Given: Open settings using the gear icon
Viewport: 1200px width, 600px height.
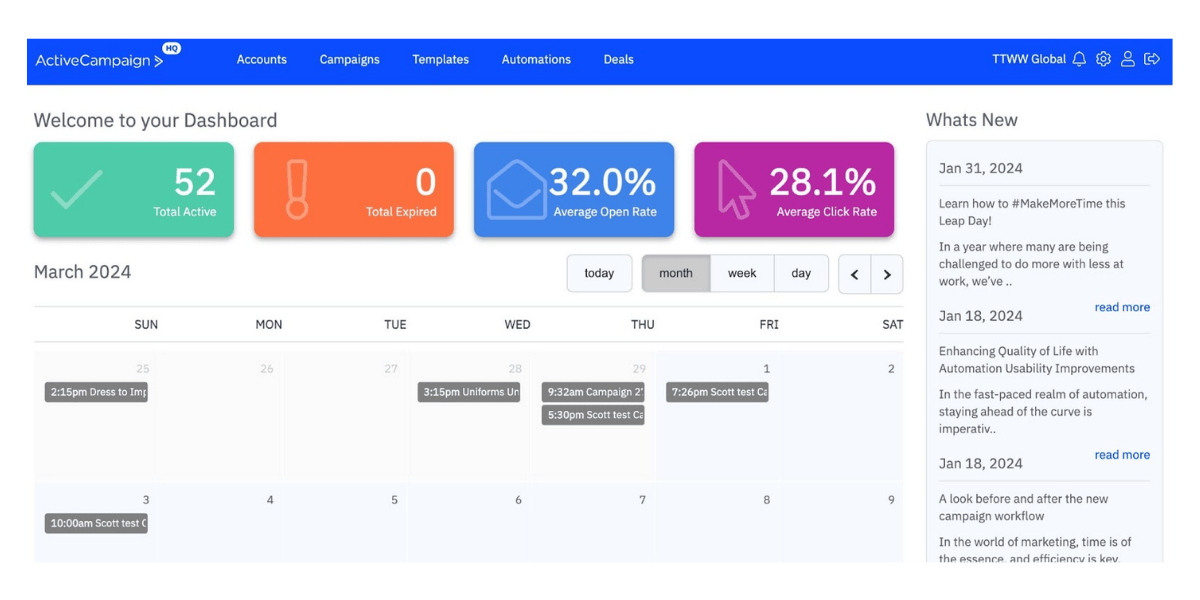Looking at the screenshot, I should (1103, 59).
